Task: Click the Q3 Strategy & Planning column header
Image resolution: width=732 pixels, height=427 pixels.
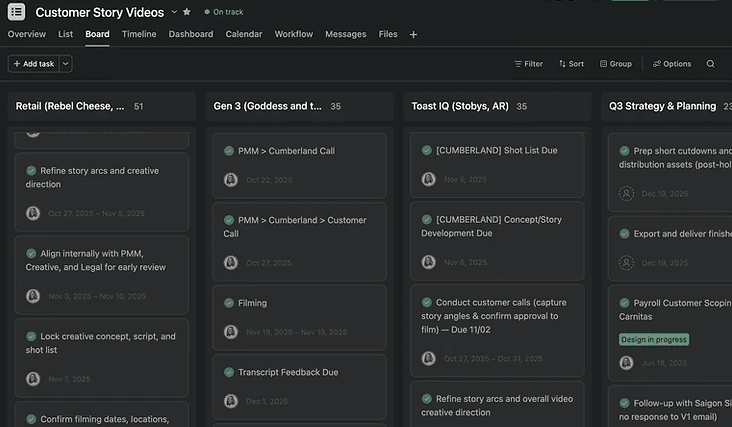Action: point(662,106)
